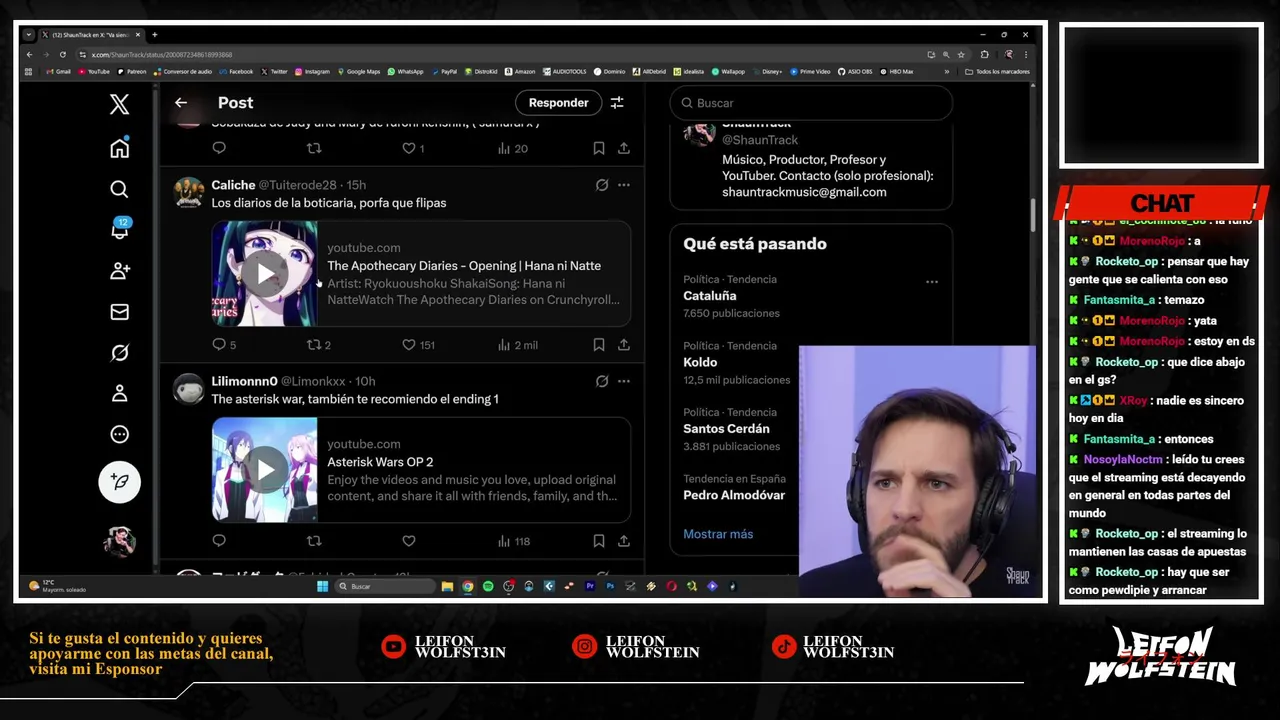This screenshot has height=720, width=1280.
Task: Open Windows Start button on taskbar
Action: coord(322,586)
